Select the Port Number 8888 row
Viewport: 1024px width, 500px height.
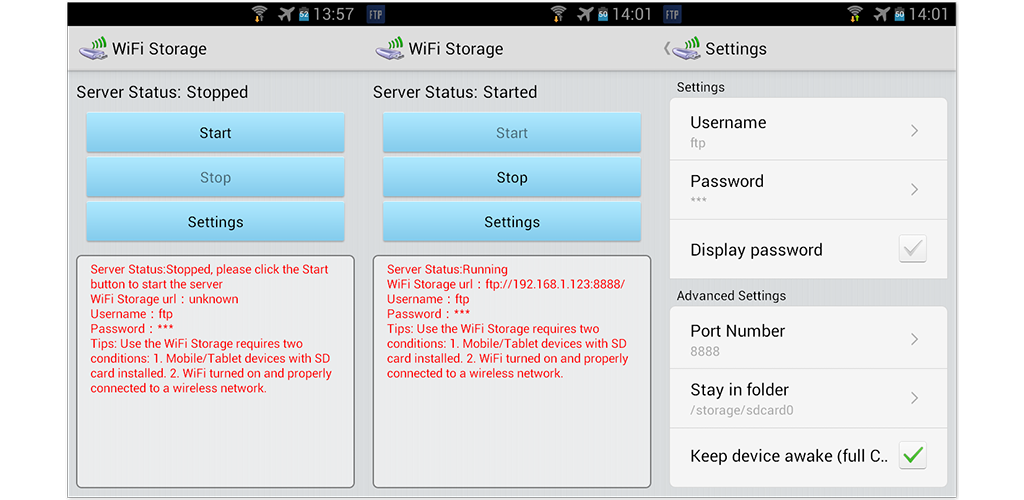point(808,339)
